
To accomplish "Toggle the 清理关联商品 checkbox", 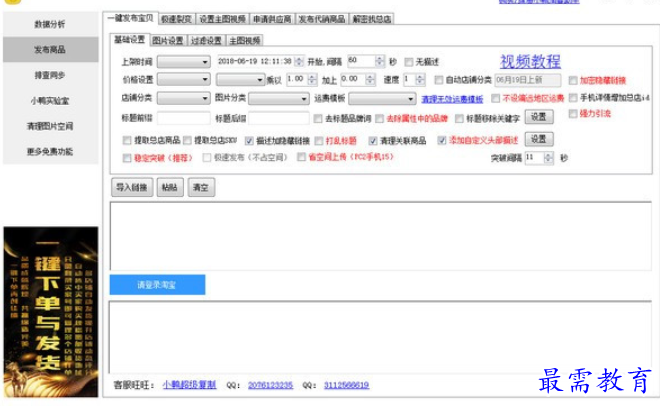I will tap(373, 140).
